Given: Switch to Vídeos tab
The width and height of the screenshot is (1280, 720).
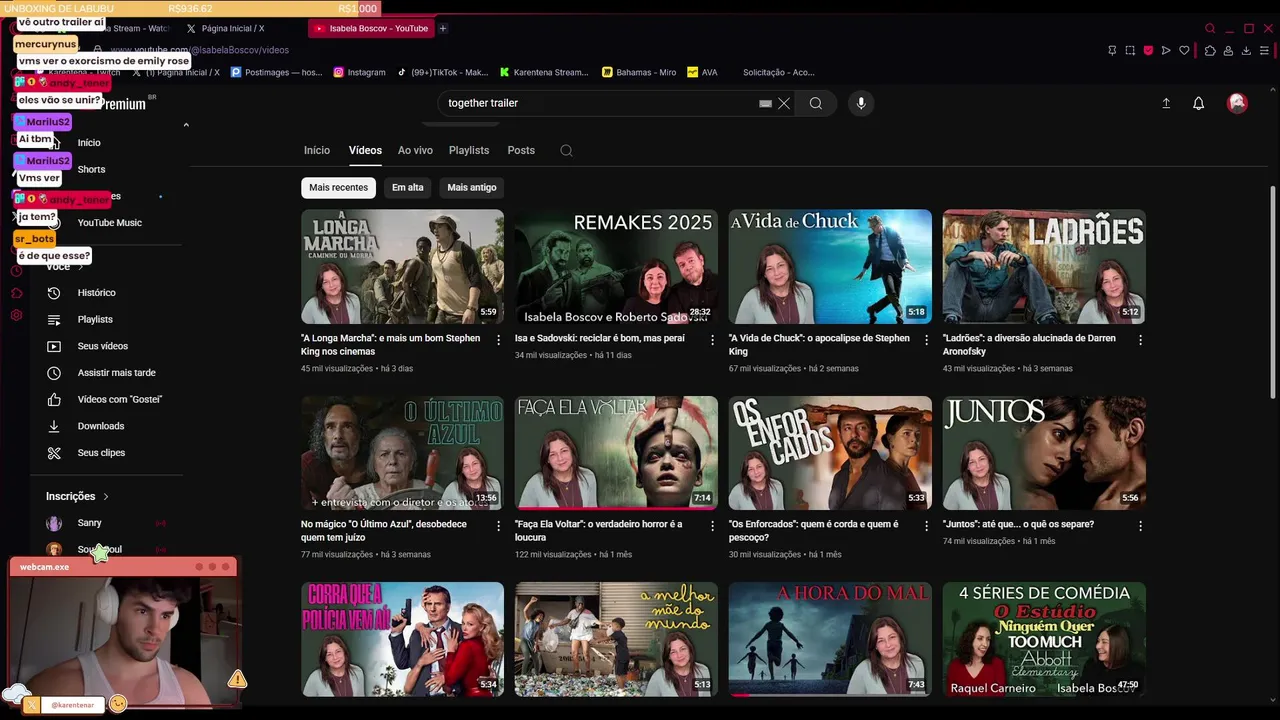Looking at the screenshot, I should tap(365, 150).
